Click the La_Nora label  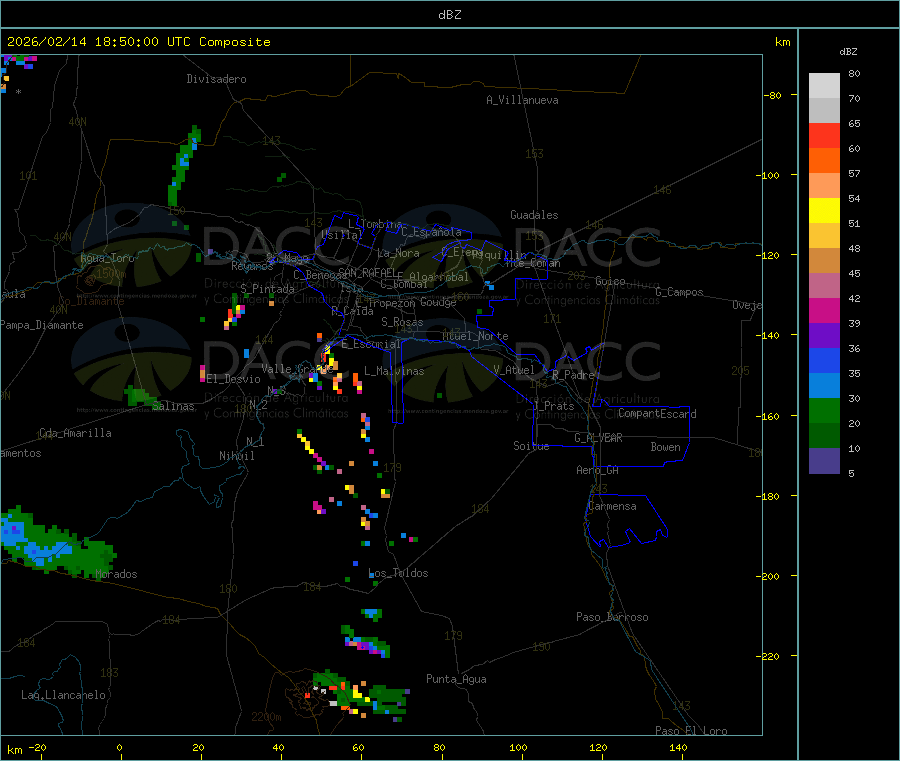pos(398,253)
